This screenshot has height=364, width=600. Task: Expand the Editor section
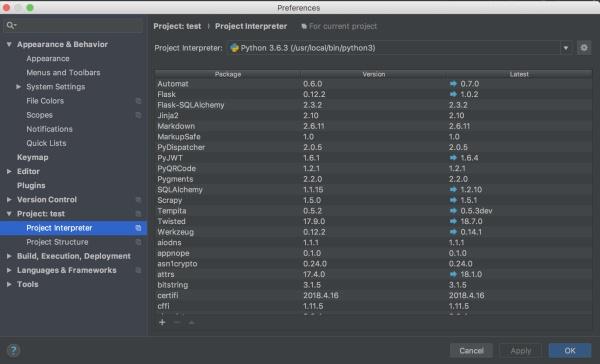[9, 171]
